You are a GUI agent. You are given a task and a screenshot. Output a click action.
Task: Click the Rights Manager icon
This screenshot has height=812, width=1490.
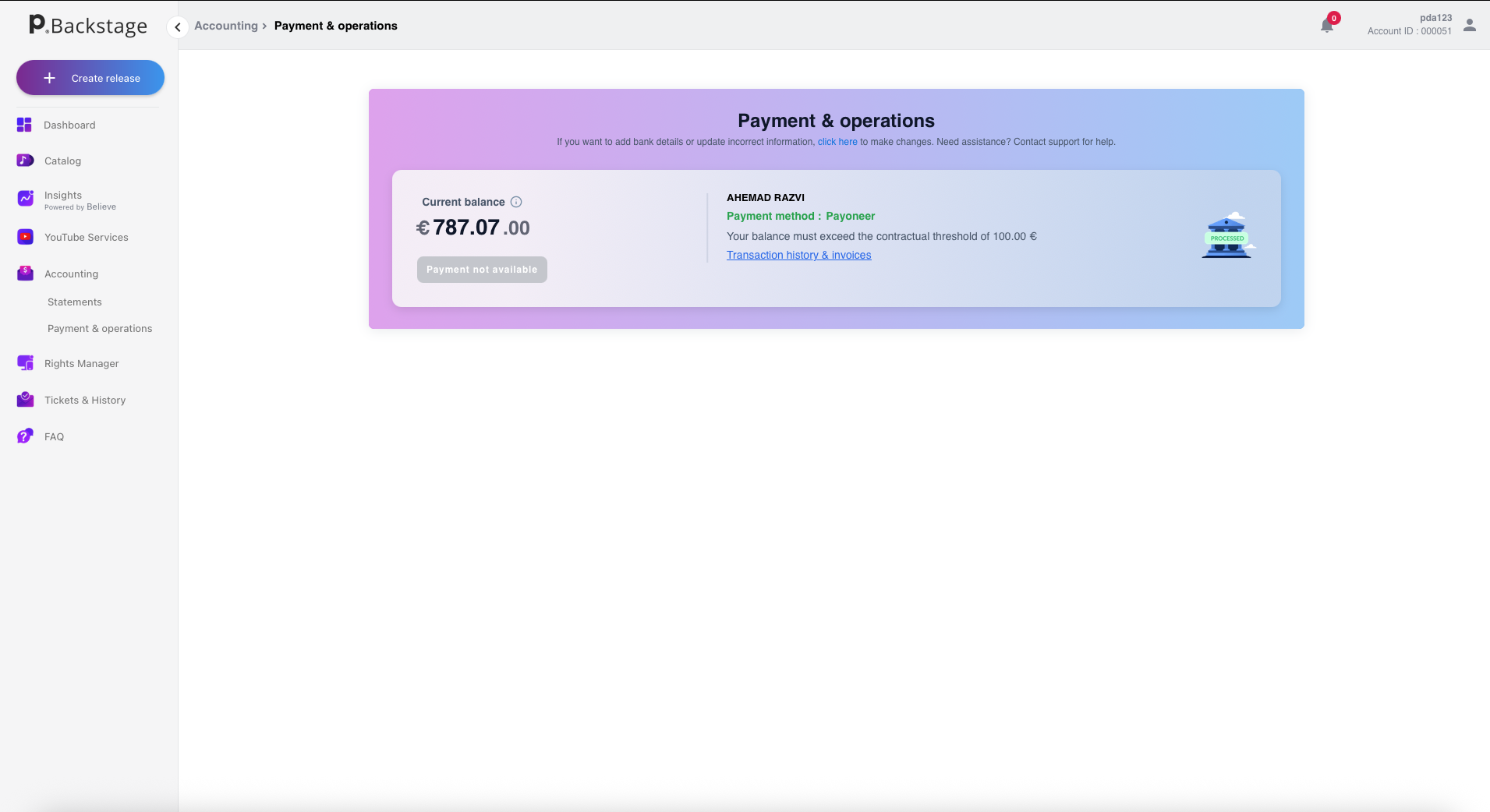pos(25,363)
